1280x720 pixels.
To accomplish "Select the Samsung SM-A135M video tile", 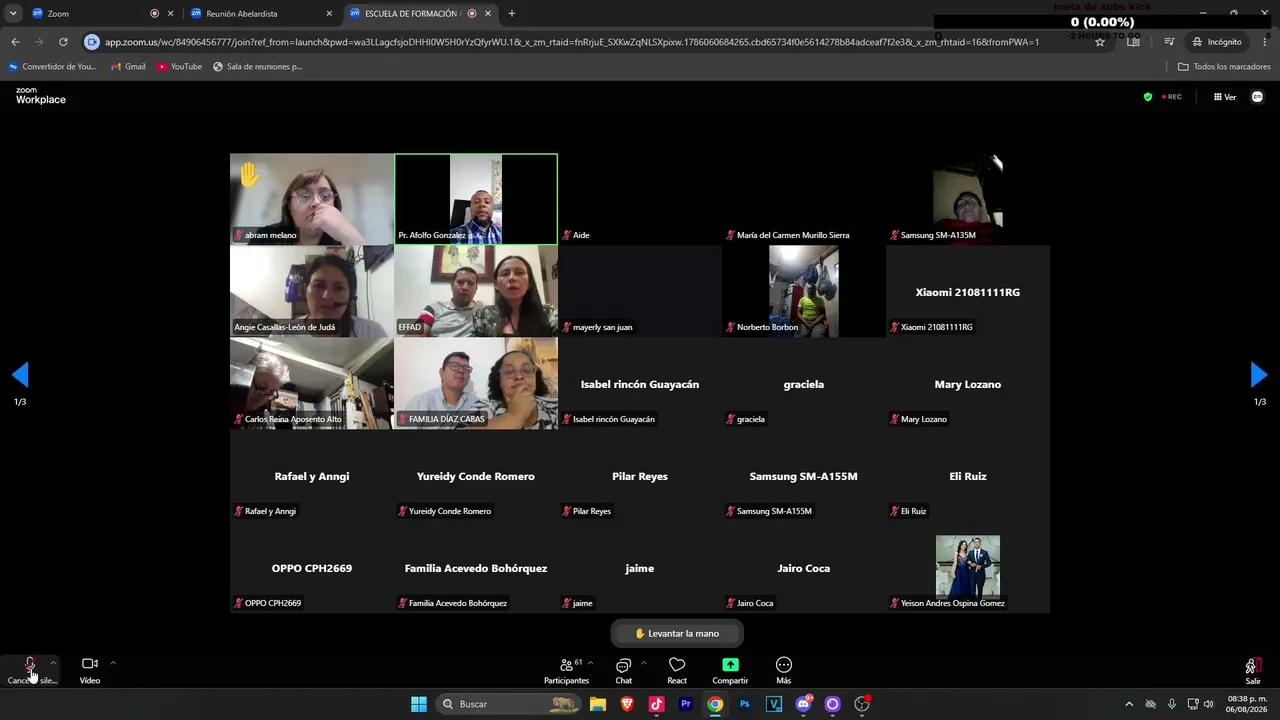I will [968, 199].
